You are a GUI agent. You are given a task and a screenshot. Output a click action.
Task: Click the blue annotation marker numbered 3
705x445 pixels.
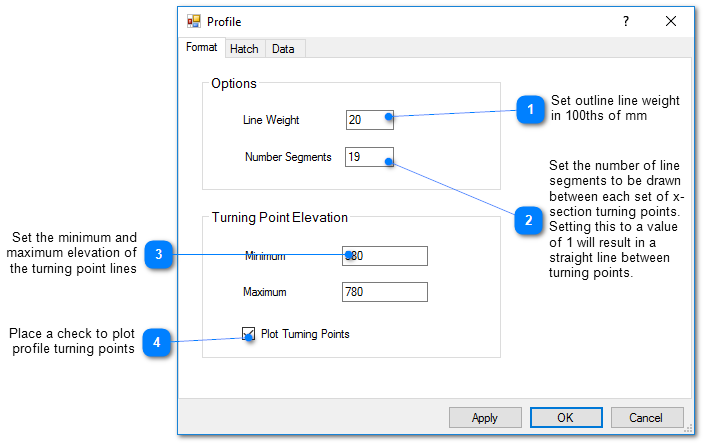click(158, 255)
